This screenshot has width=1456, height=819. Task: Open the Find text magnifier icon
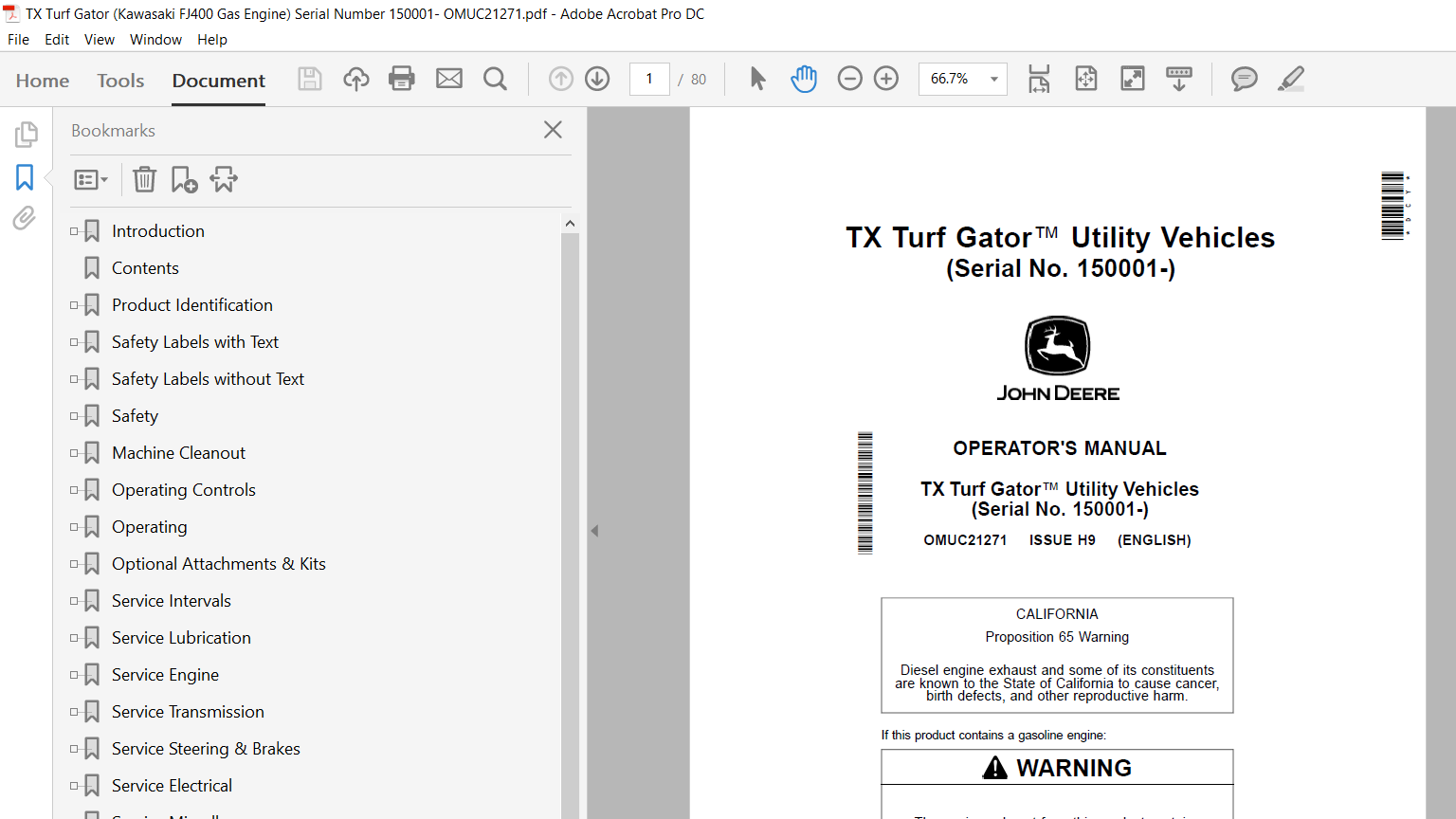(495, 79)
